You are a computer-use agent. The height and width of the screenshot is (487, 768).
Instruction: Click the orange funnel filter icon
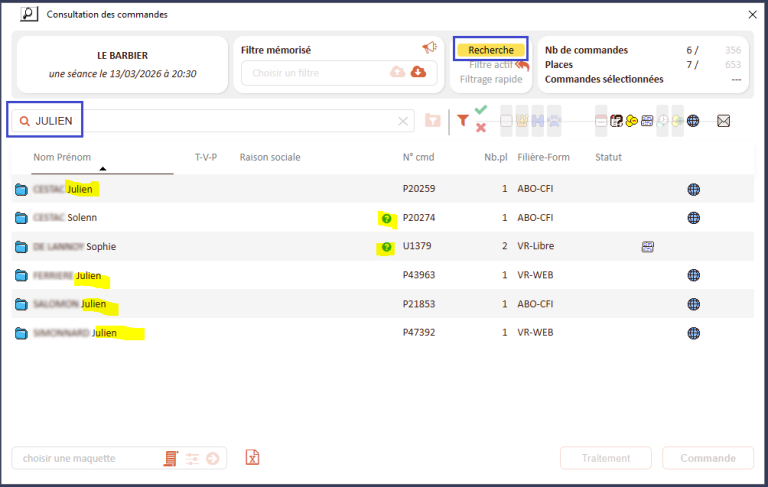(462, 120)
